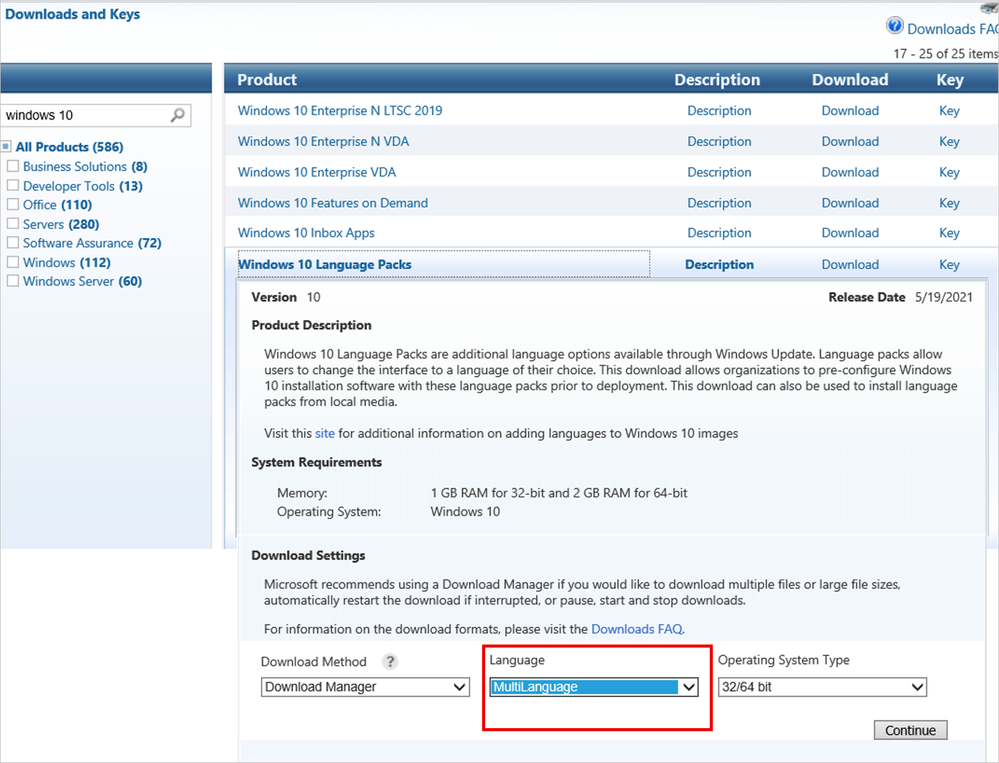Get Key for Inbox Apps
The image size is (999, 763).
pos(949,233)
